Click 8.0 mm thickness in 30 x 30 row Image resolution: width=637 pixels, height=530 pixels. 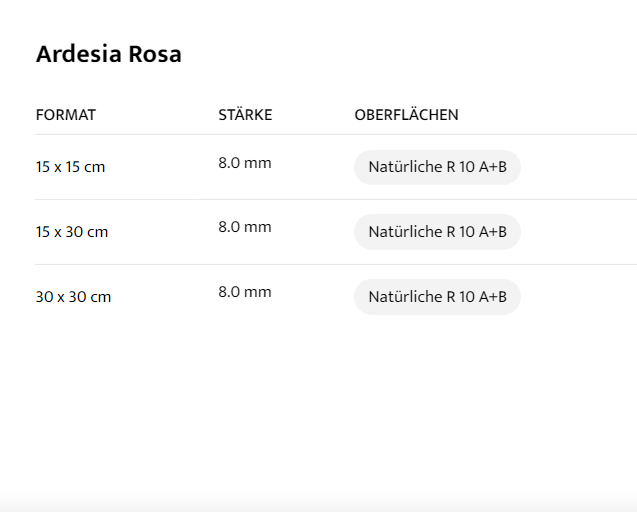[x=245, y=292]
